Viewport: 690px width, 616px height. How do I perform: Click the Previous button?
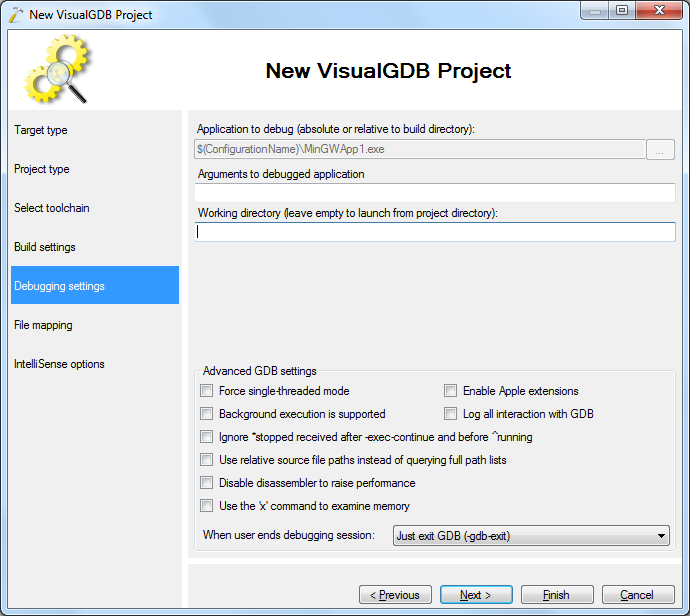pos(395,595)
